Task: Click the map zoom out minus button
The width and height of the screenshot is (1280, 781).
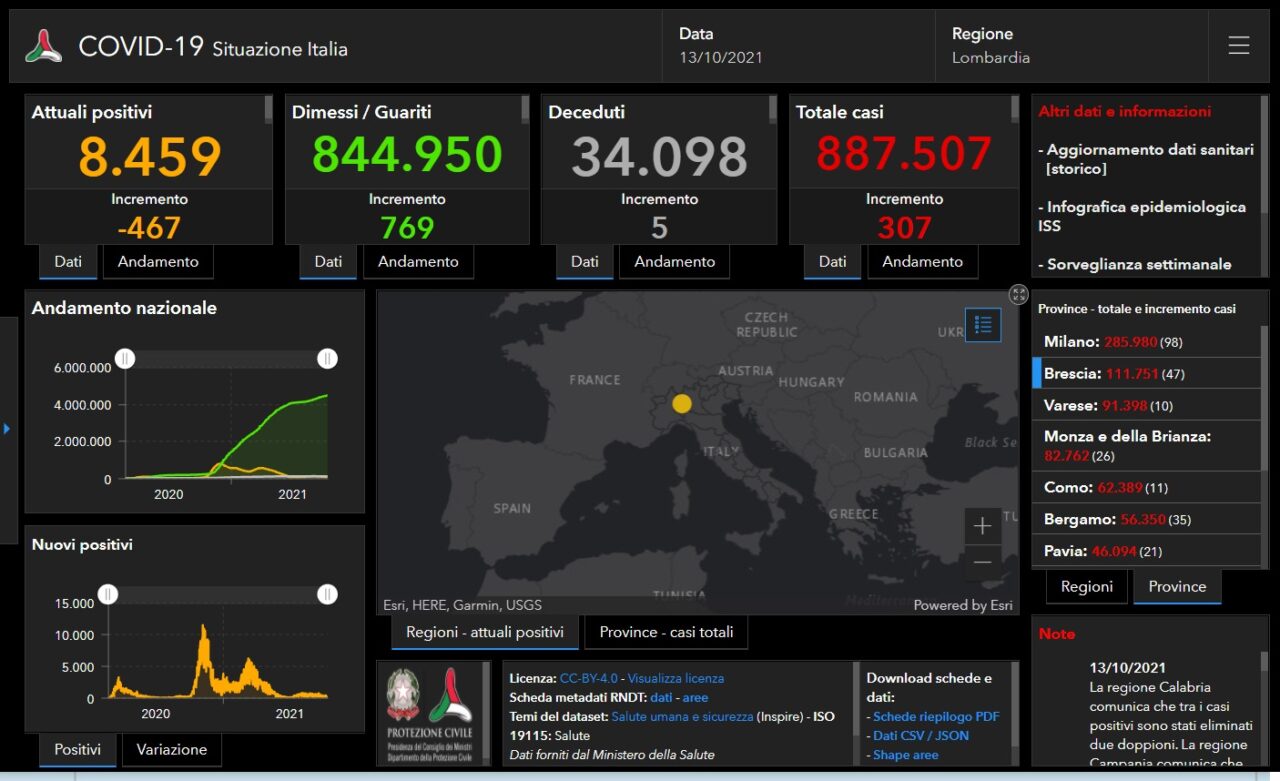Action: tap(982, 563)
